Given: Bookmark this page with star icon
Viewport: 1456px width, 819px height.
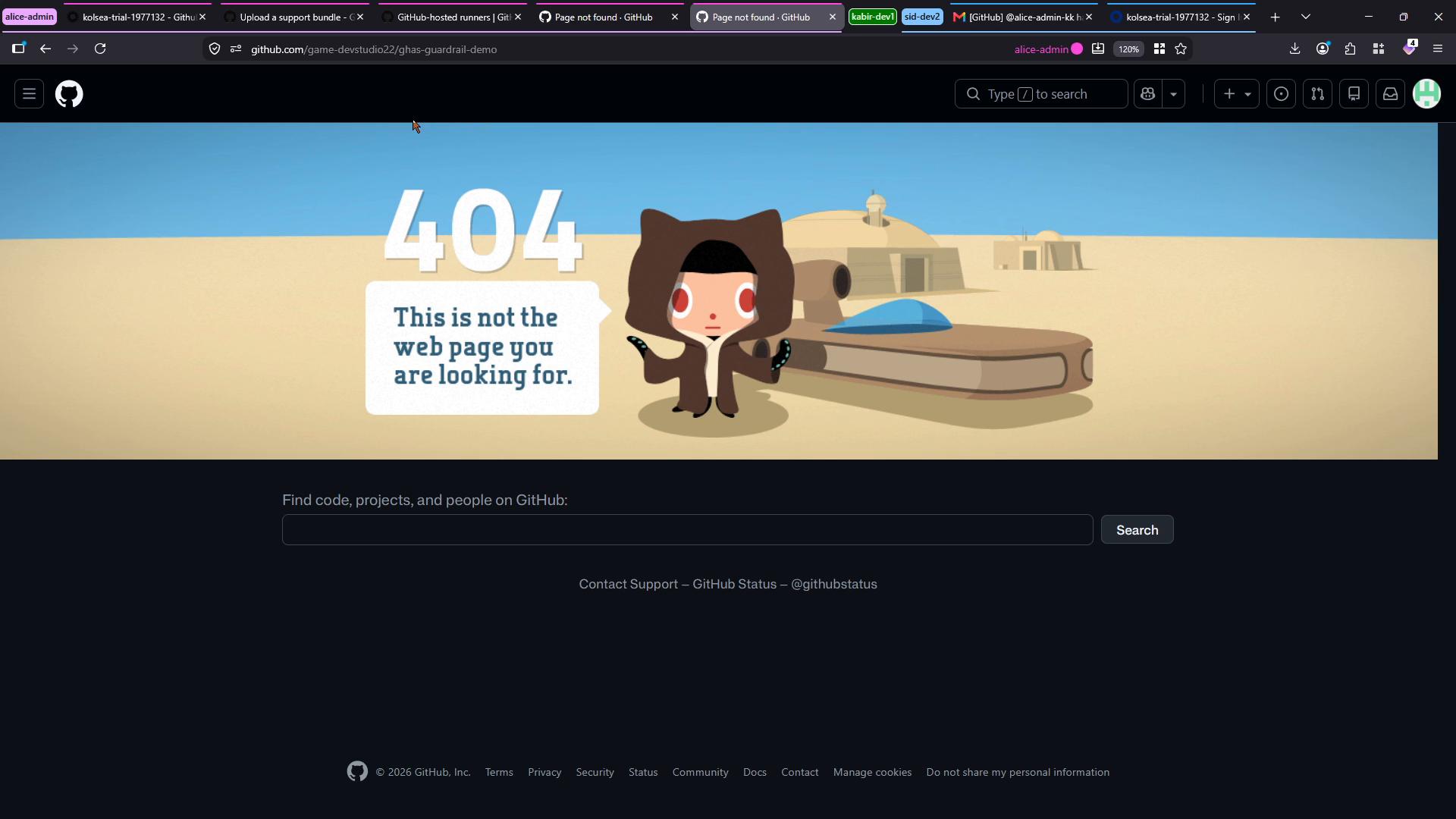Looking at the screenshot, I should pos(1181,49).
